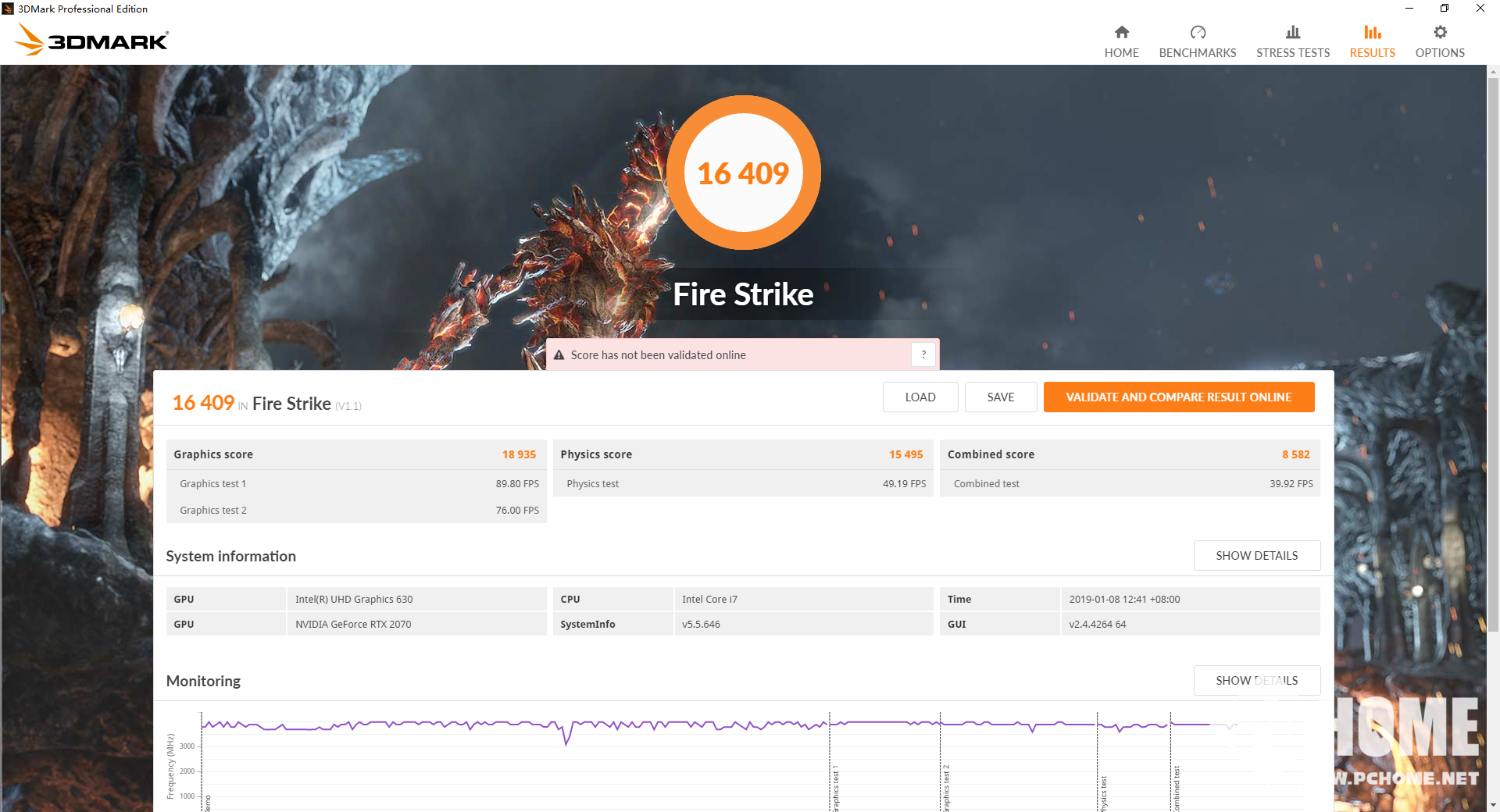Click the 3DMark logo

click(92, 39)
